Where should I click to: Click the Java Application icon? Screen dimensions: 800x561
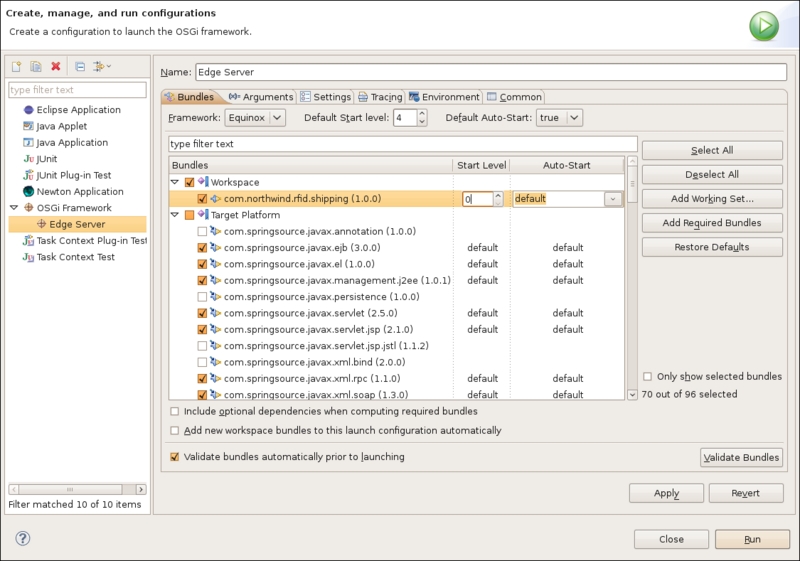point(29,142)
